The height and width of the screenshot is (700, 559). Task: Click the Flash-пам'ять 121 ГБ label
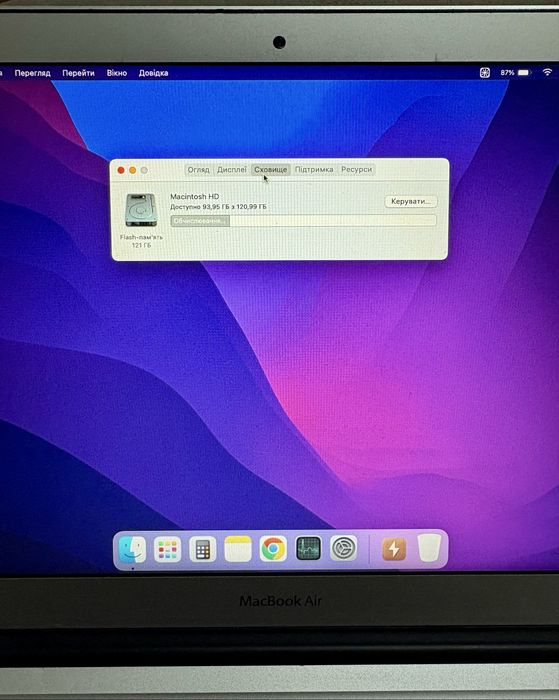point(141,241)
